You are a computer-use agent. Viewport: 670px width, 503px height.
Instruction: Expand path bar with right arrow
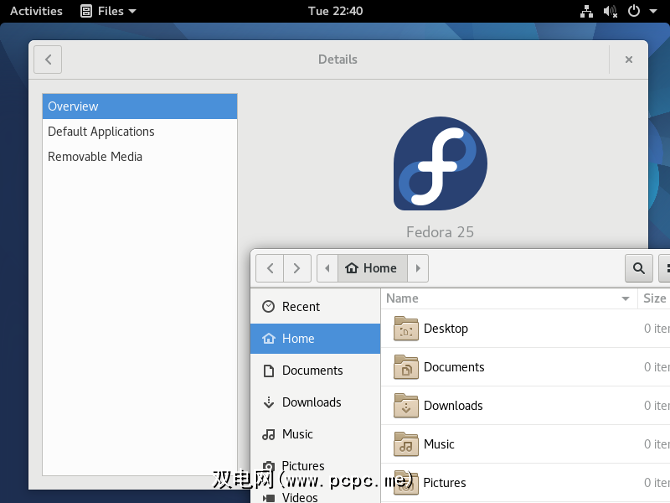click(418, 268)
